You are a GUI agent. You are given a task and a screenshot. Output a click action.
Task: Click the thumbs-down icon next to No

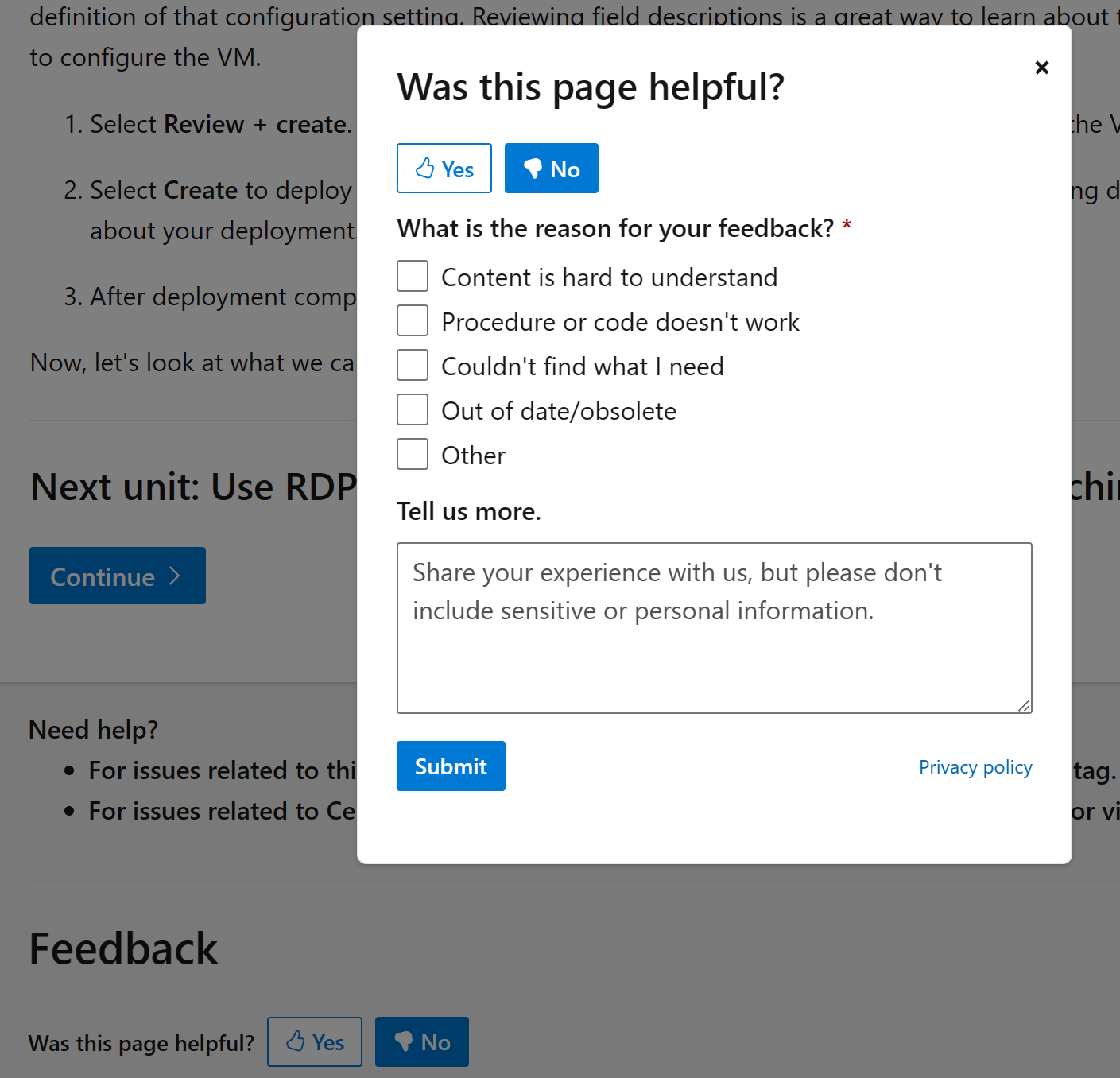tap(533, 168)
